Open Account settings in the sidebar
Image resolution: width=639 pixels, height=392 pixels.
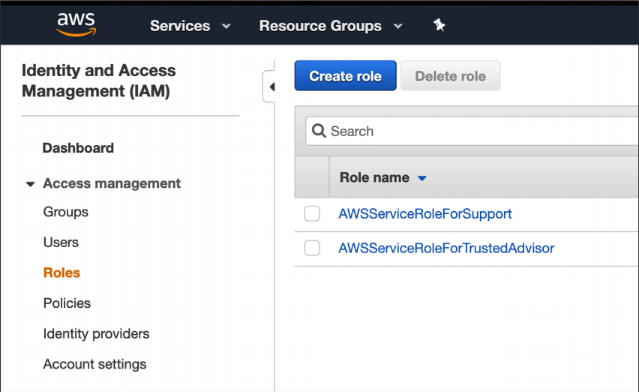[x=95, y=364]
